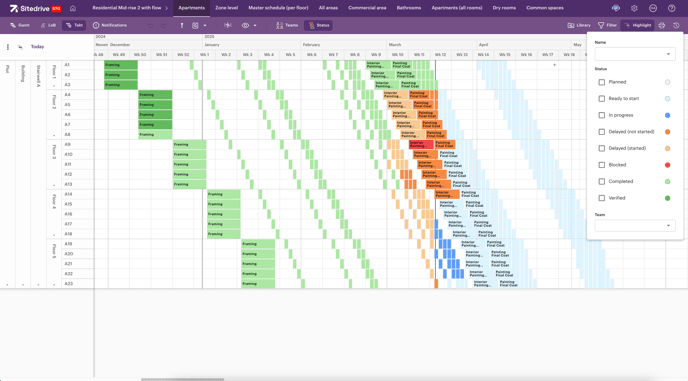The width and height of the screenshot is (688, 381).
Task: Open the Filter tool
Action: coord(607,25)
